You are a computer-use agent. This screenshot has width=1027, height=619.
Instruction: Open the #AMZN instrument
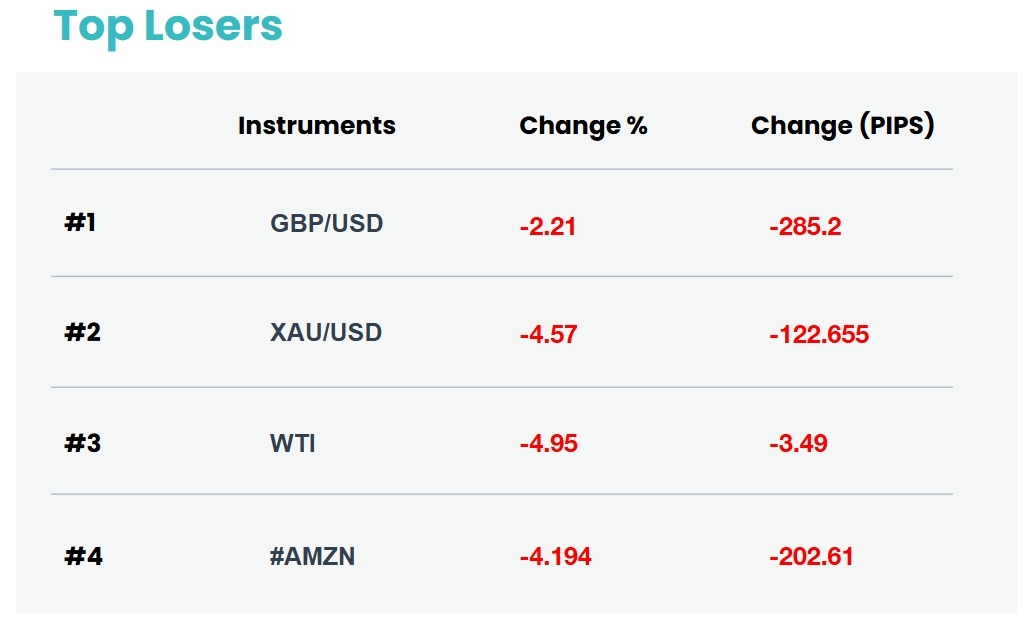[x=312, y=556]
